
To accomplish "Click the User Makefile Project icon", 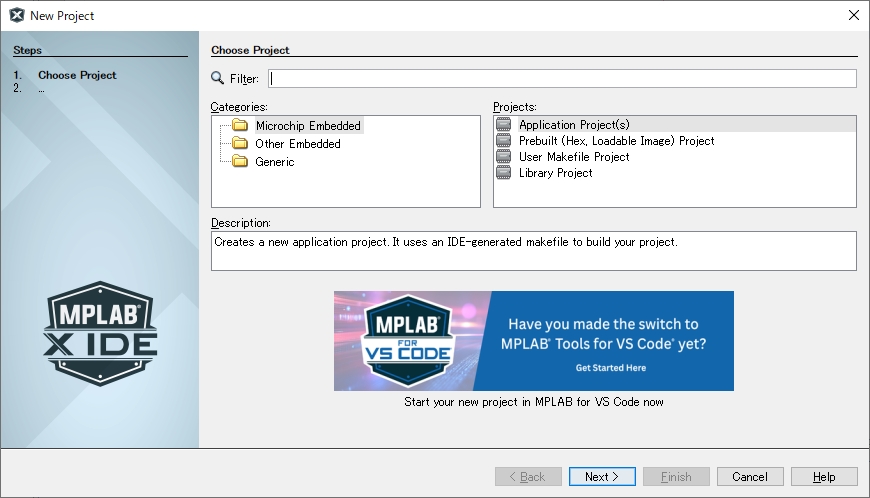I will pos(504,157).
